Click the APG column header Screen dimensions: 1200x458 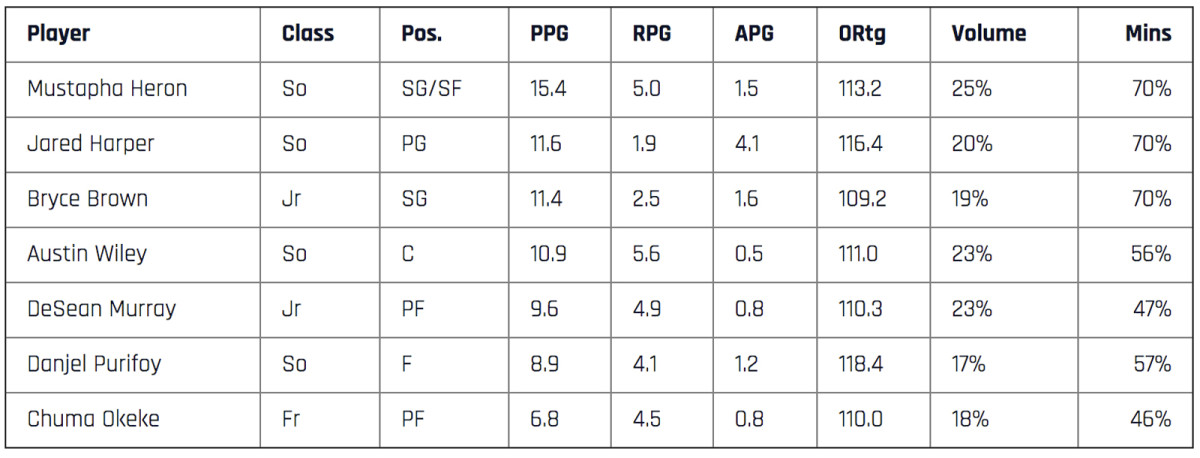tap(755, 33)
